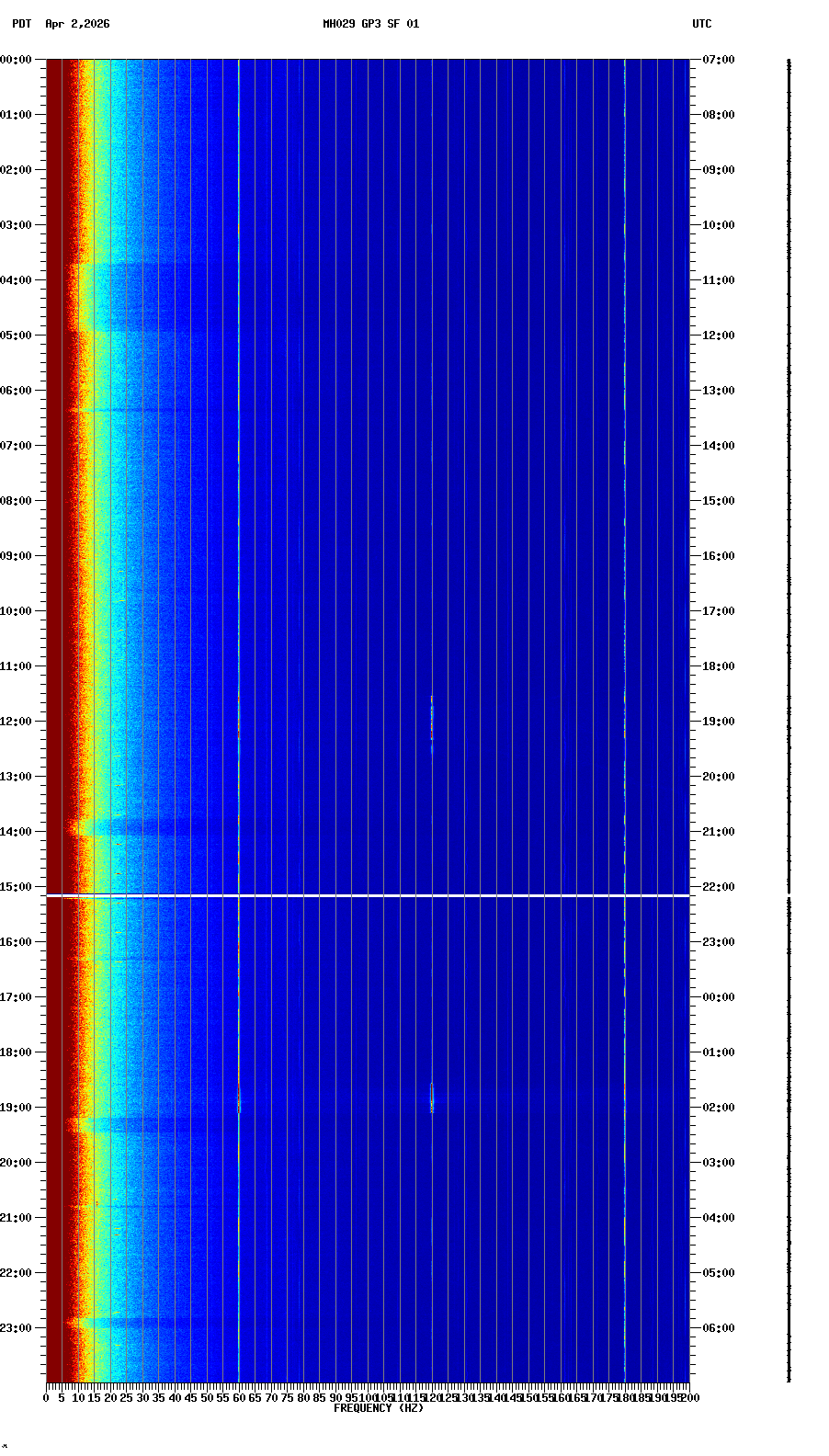Click the 19:00 UTC time label
This screenshot has height=1456, width=829.
tap(719, 722)
